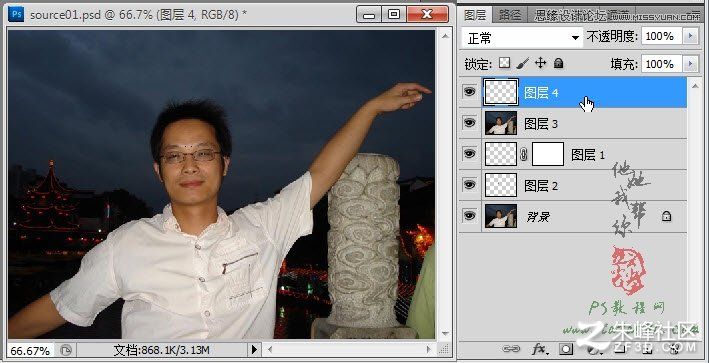
Task: Hide the 背景 layer eye icon
Action: coord(470,216)
